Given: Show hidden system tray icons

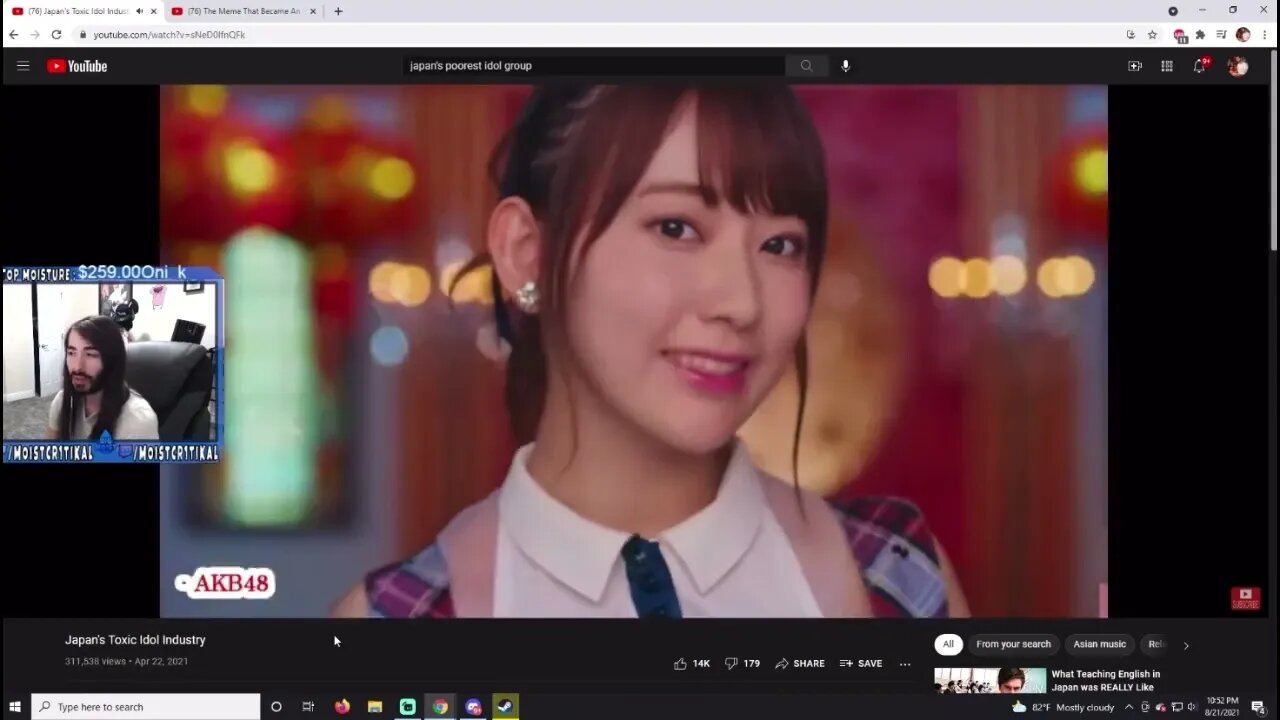Looking at the screenshot, I should click(x=1129, y=707).
